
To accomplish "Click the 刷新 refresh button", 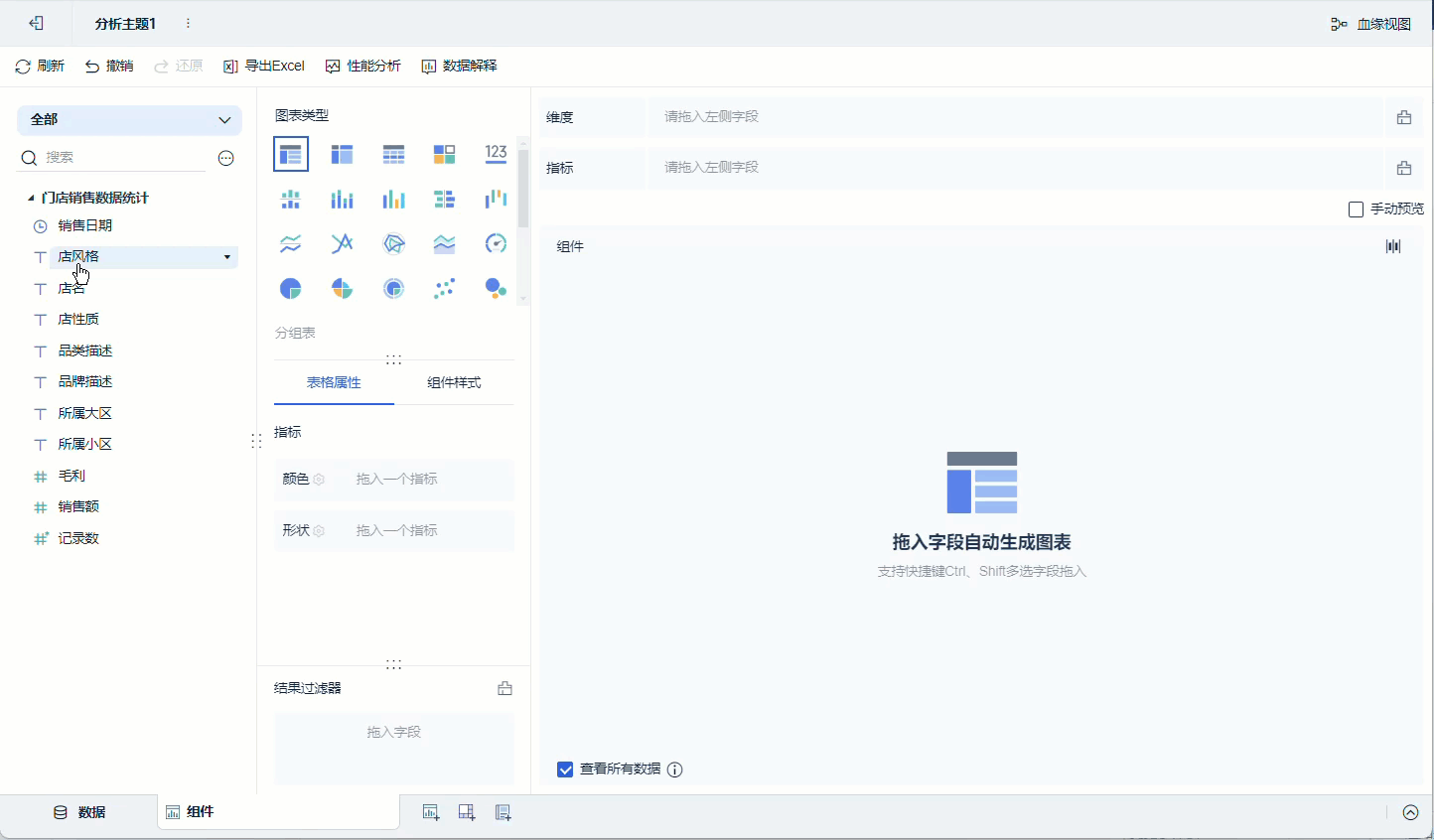I will pyautogui.click(x=40, y=67).
